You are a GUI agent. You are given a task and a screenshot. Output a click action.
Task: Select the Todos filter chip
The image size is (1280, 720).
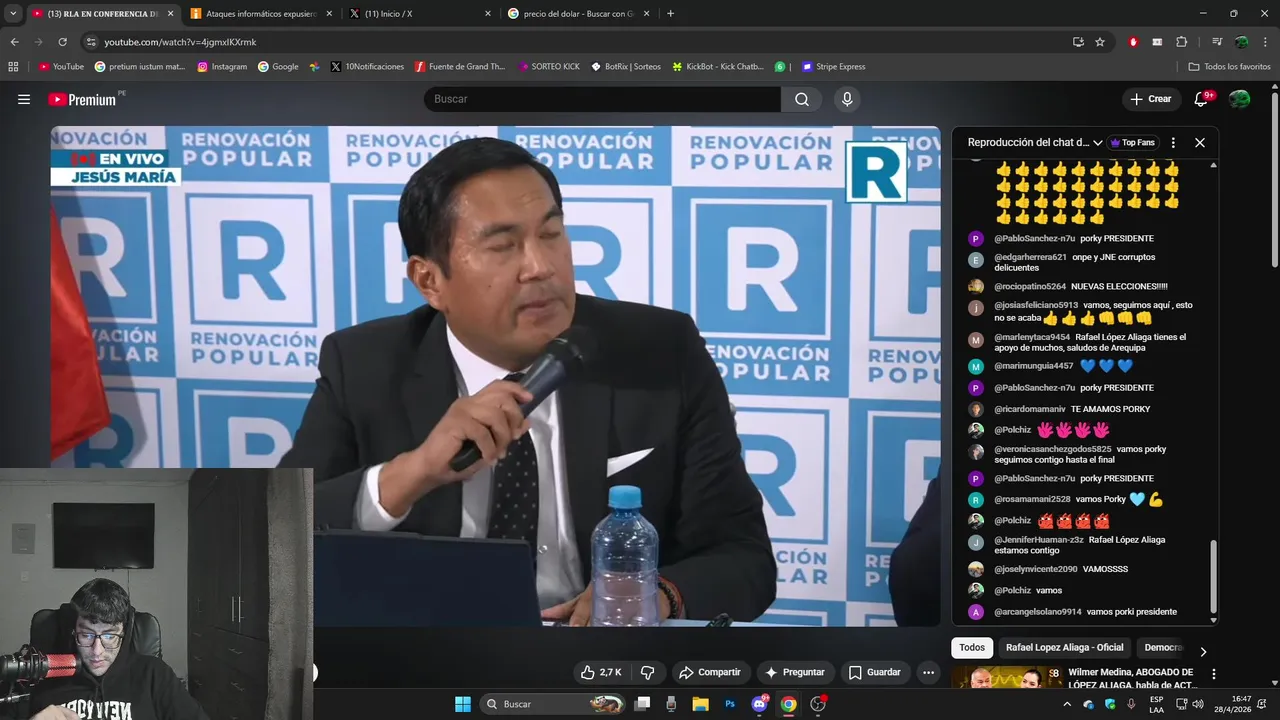pos(972,647)
